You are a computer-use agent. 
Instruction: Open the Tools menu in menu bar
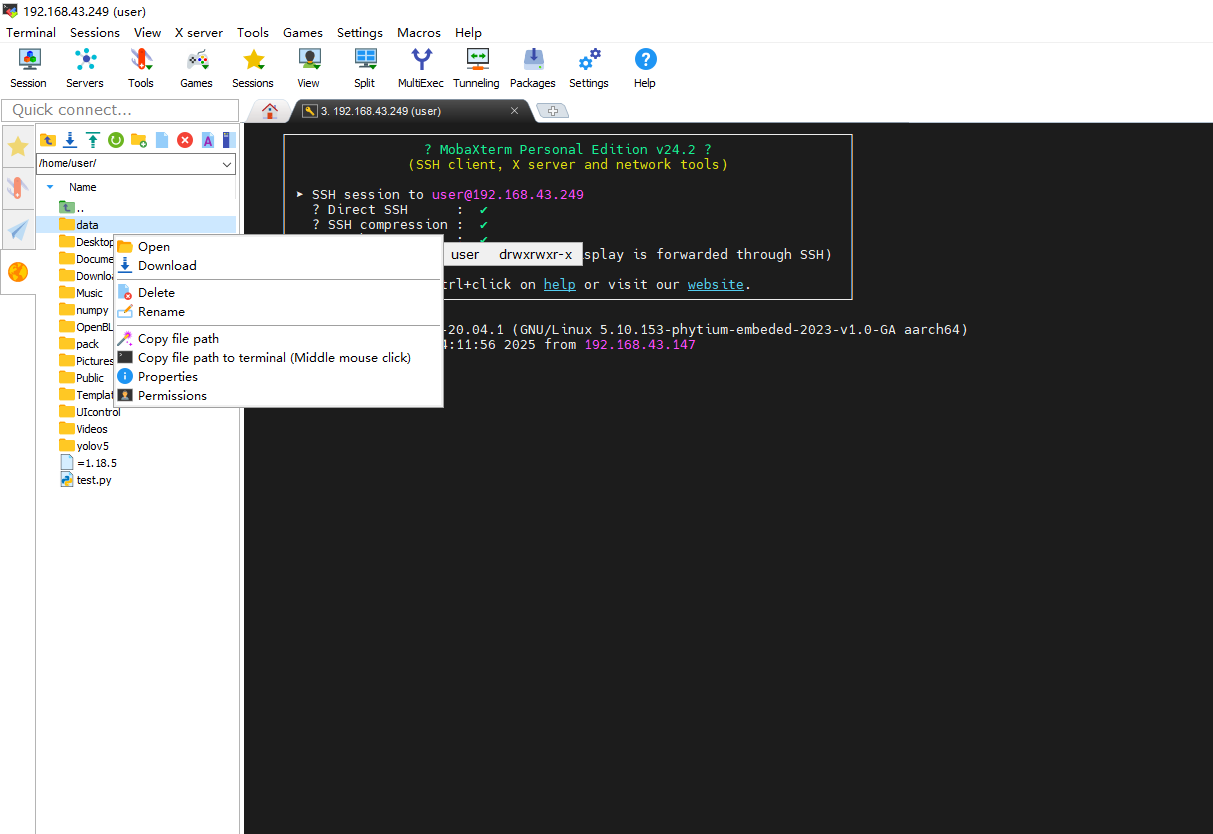tap(253, 32)
